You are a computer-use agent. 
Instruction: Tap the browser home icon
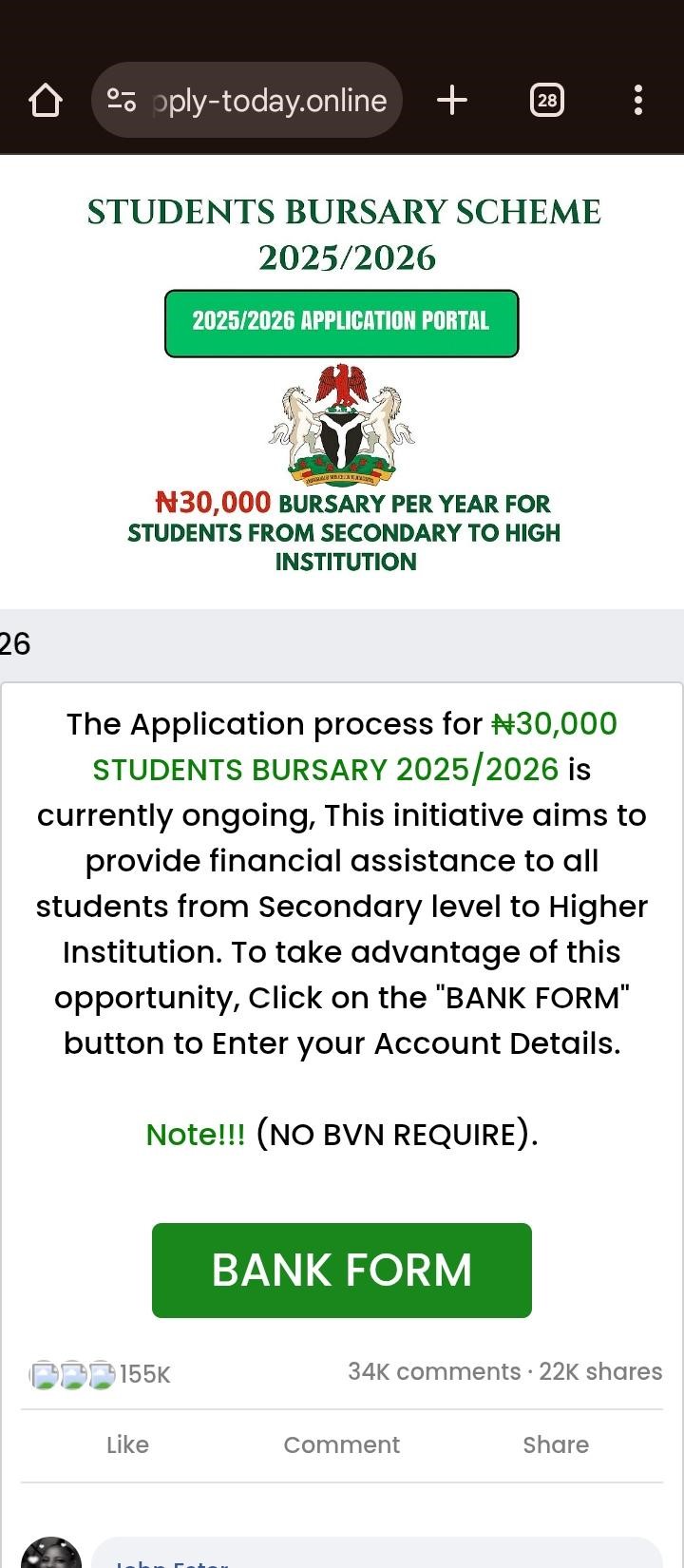pos(46,100)
